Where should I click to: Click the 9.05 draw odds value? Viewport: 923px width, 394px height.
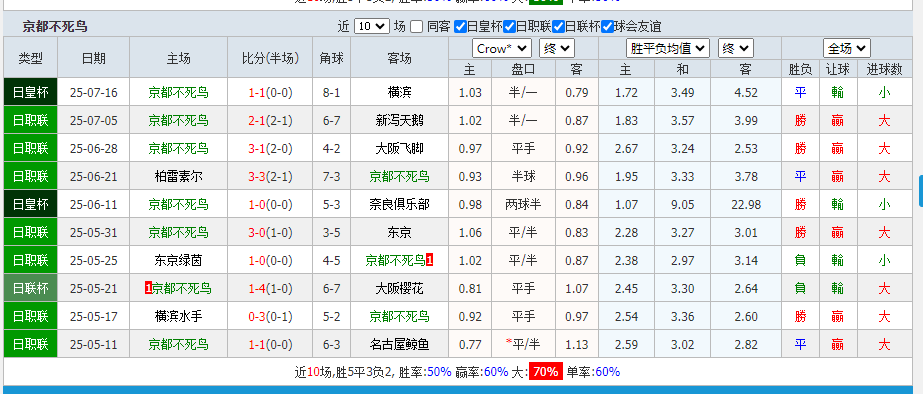[683, 204]
